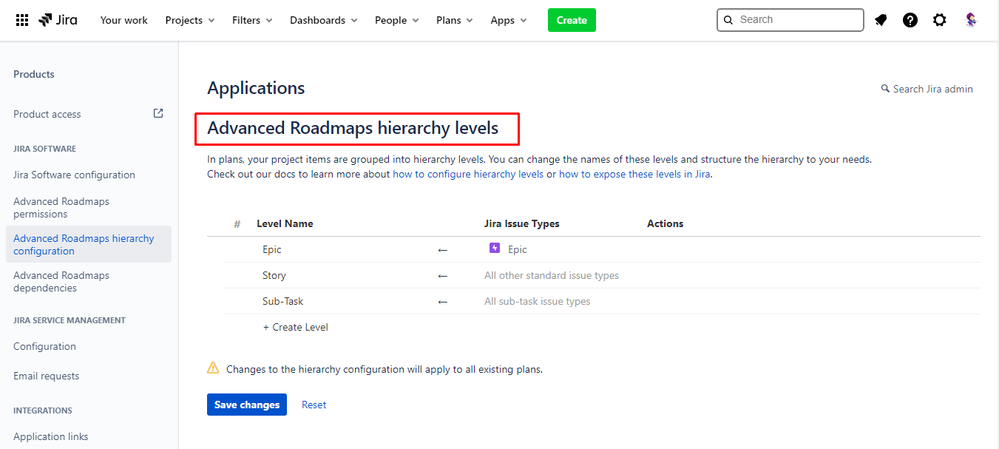999x449 pixels.
Task: Open Product access in sidebar
Action: pos(47,114)
